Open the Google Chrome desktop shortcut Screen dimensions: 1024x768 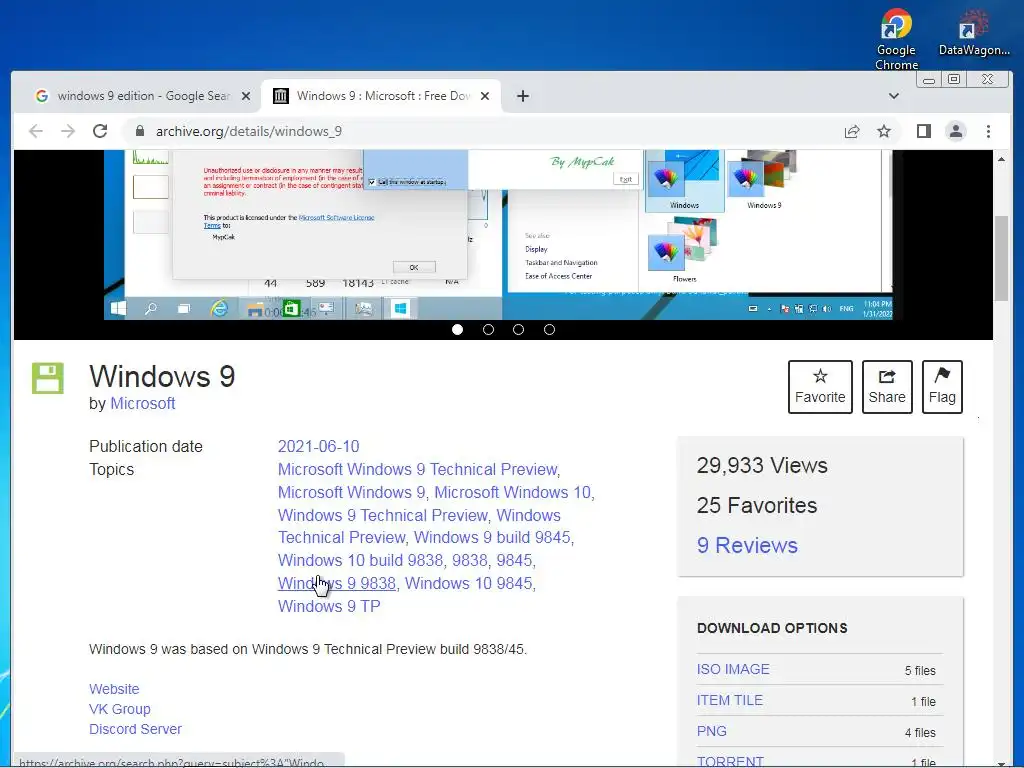(x=896, y=38)
